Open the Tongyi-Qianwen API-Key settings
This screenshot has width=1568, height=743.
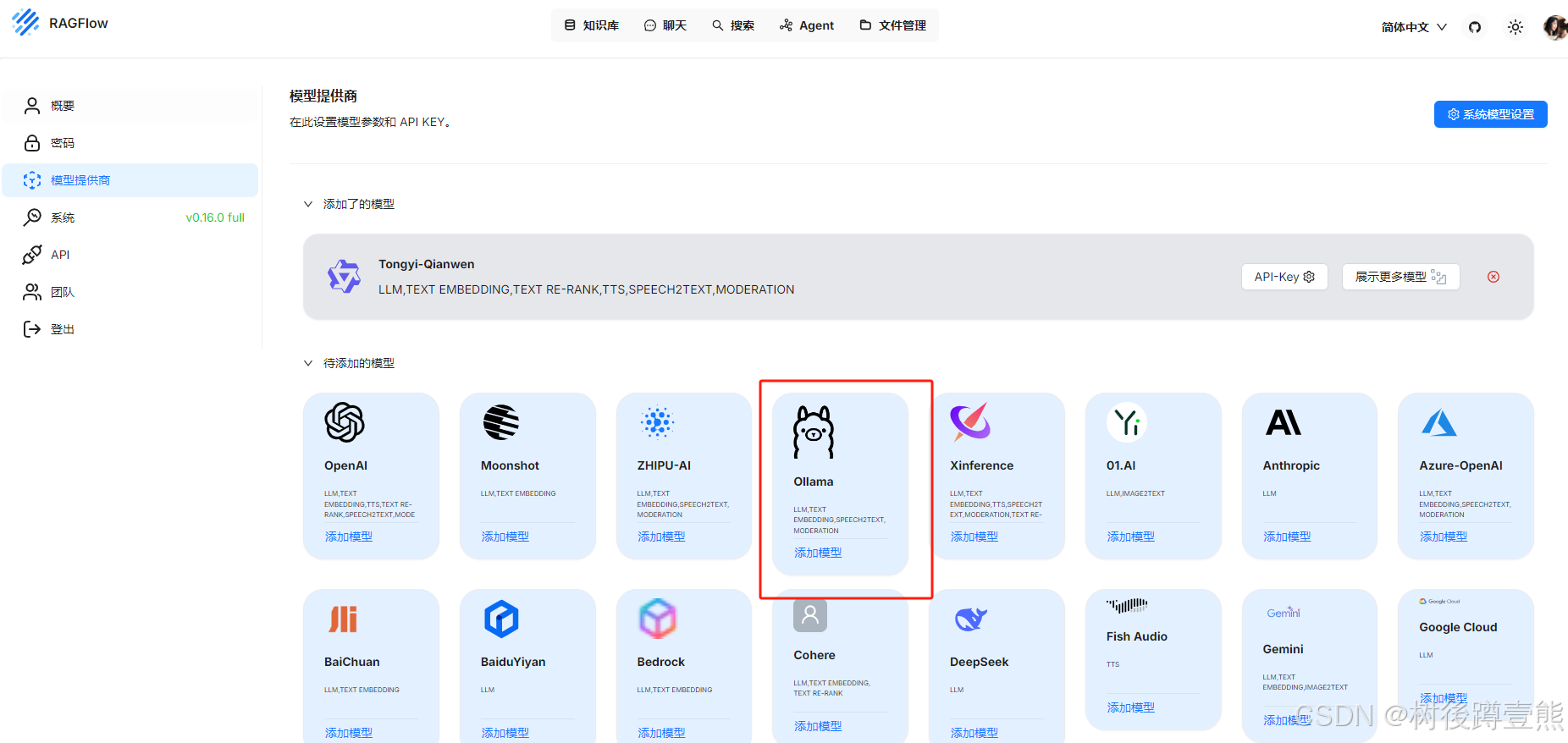click(x=1284, y=277)
